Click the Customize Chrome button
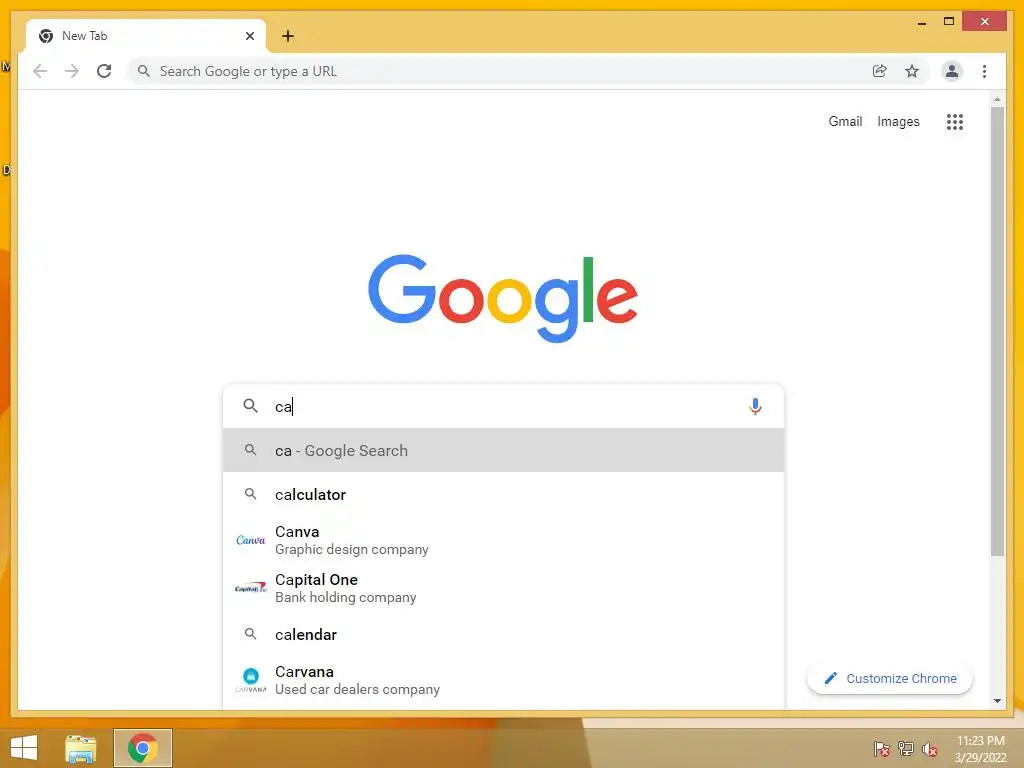Viewport: 1024px width, 768px height. [x=889, y=679]
